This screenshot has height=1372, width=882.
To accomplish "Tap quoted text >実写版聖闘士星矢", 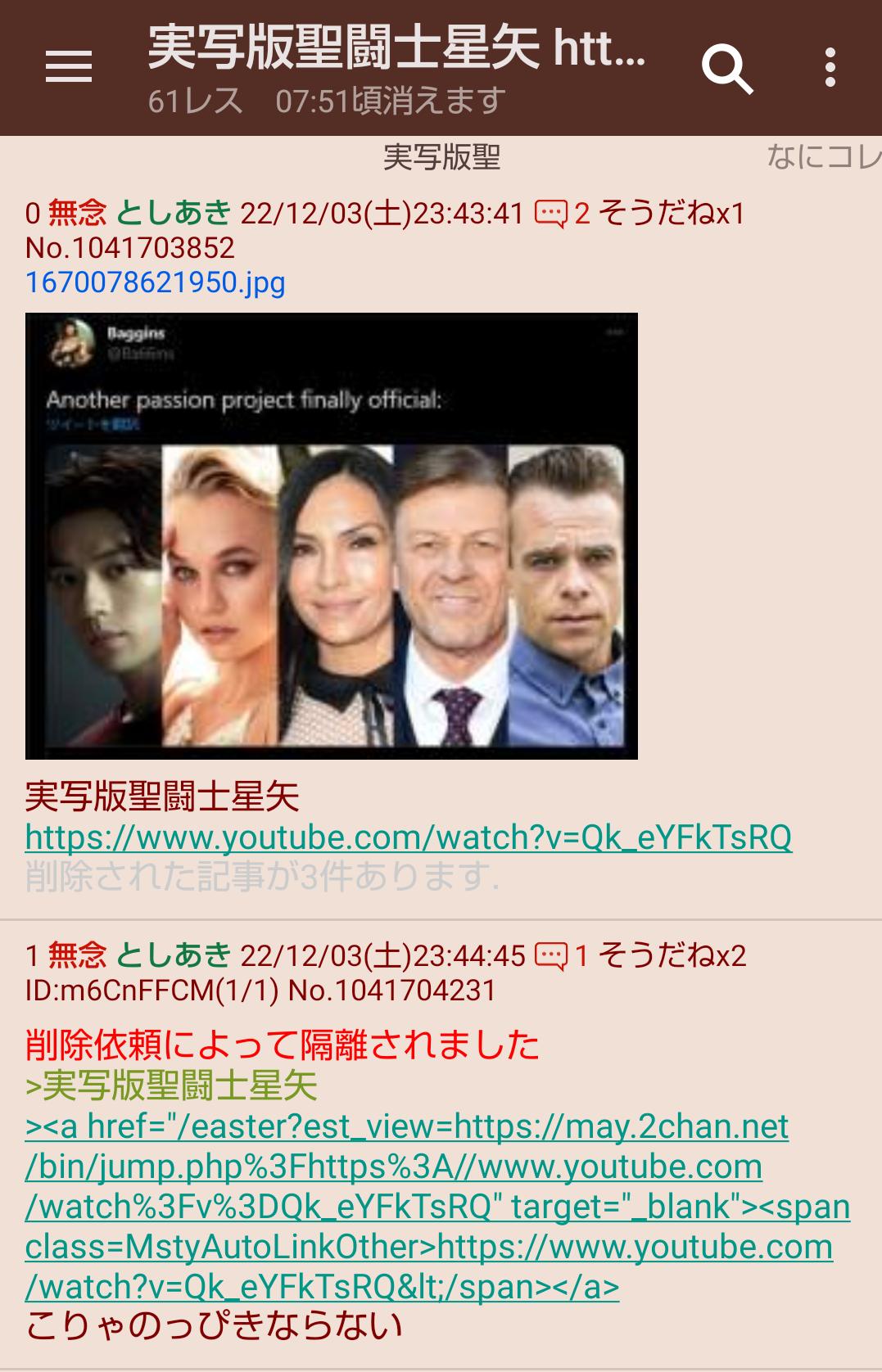I will click(x=171, y=1086).
